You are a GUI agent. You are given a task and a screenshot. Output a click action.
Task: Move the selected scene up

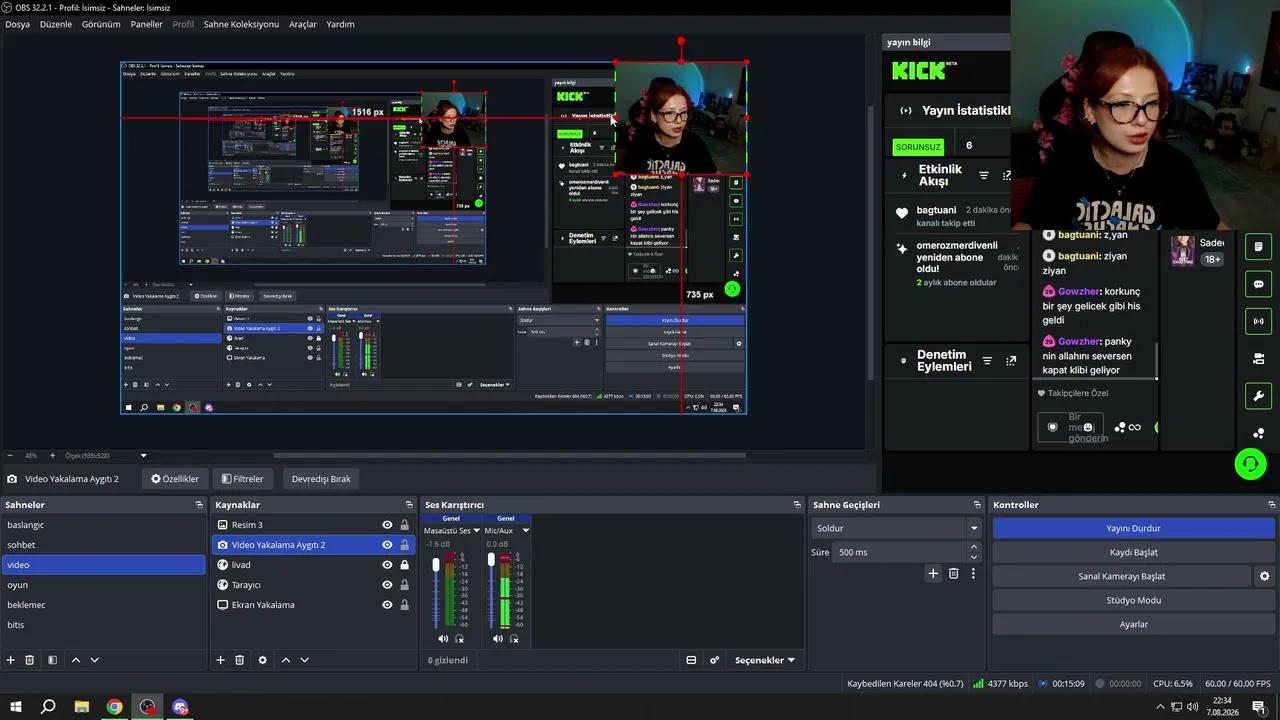pyautogui.click(x=75, y=660)
